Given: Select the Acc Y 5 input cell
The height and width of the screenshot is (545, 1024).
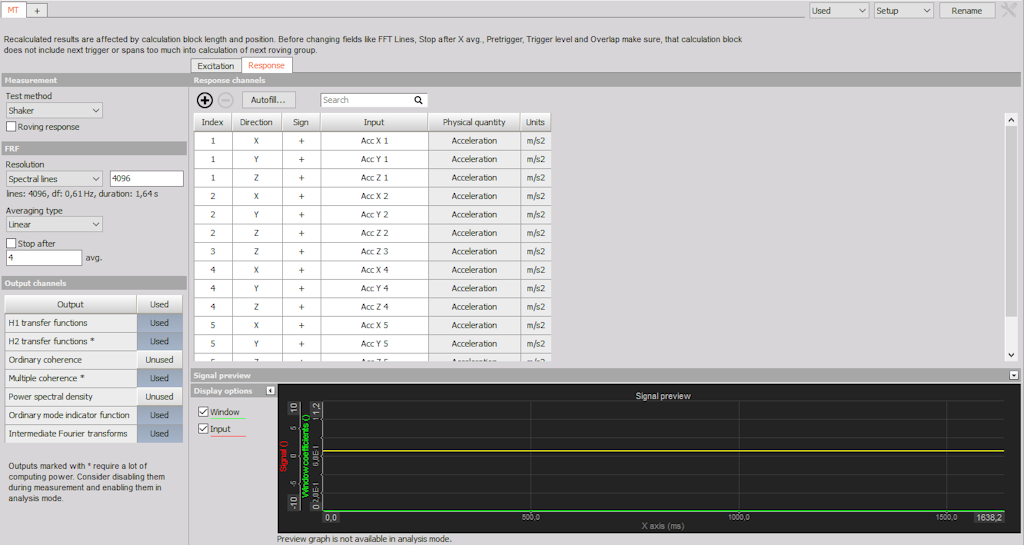Looking at the screenshot, I should (374, 343).
